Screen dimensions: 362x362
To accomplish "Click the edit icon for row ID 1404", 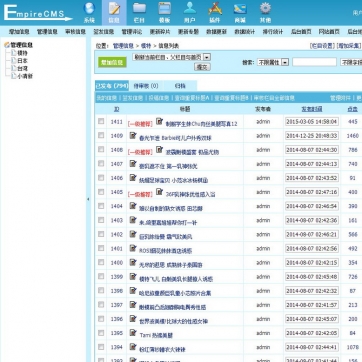I will tap(133, 206).
